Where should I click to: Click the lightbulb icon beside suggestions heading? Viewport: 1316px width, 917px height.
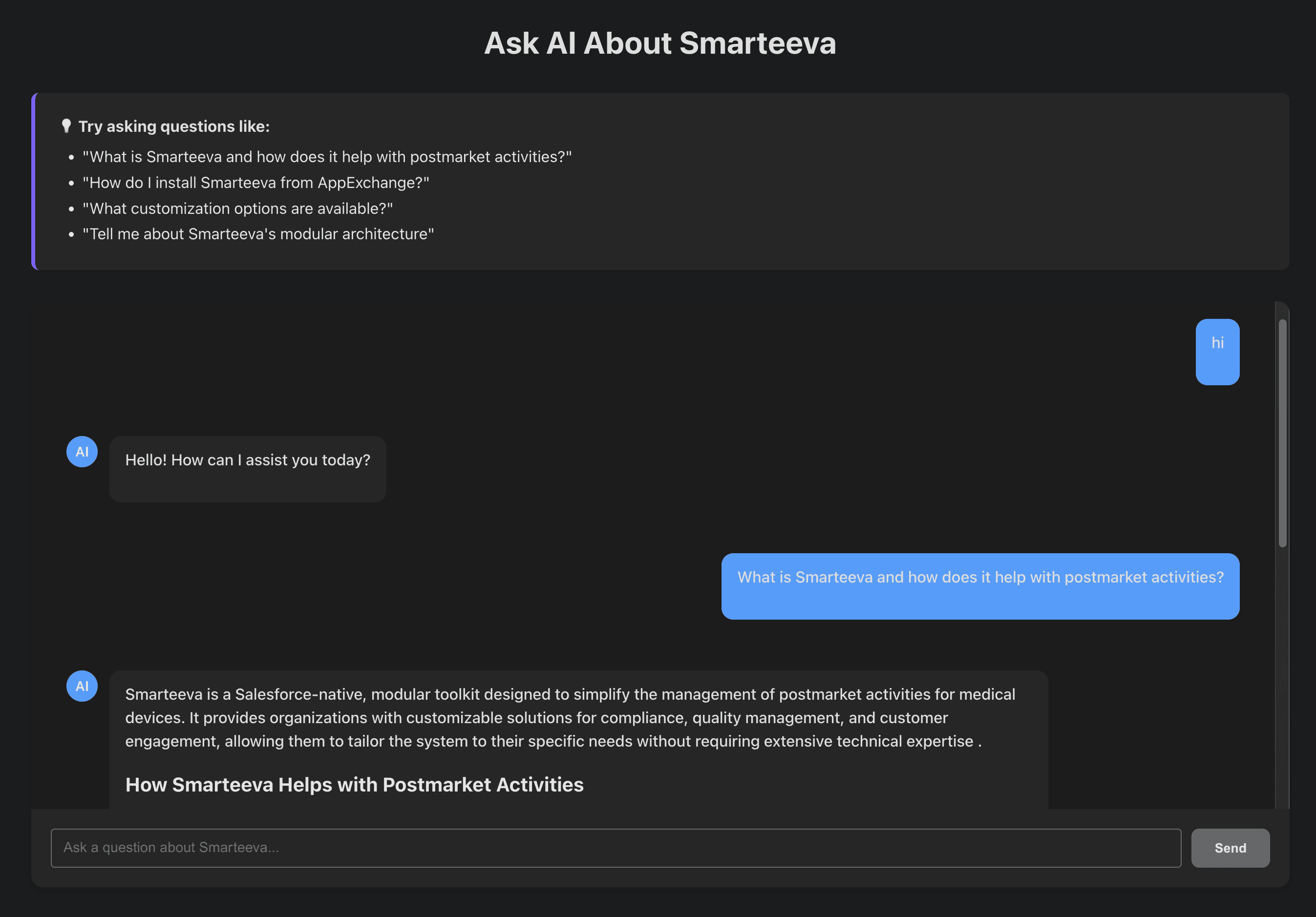(x=66, y=126)
